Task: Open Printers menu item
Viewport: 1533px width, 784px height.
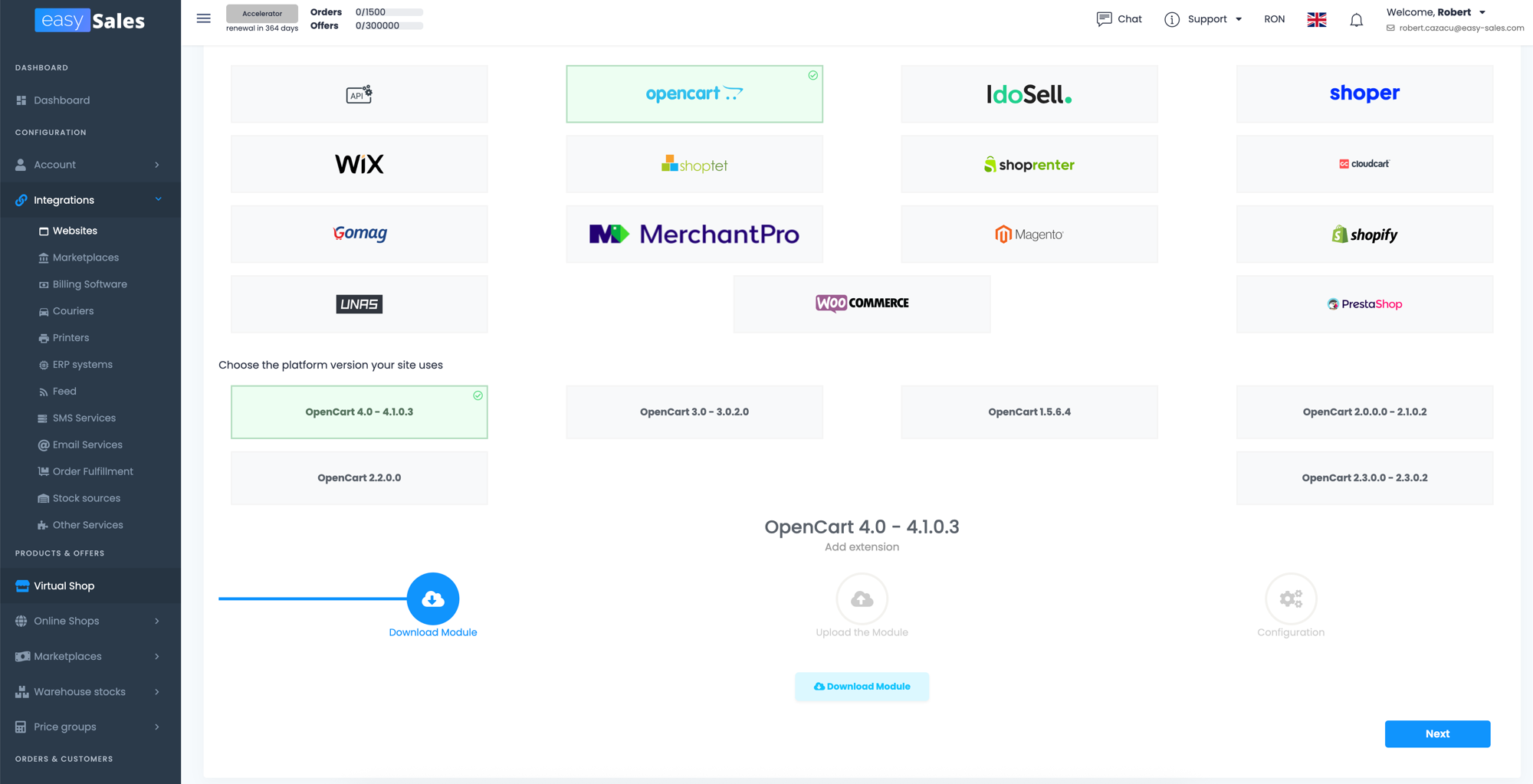Action: (x=71, y=338)
